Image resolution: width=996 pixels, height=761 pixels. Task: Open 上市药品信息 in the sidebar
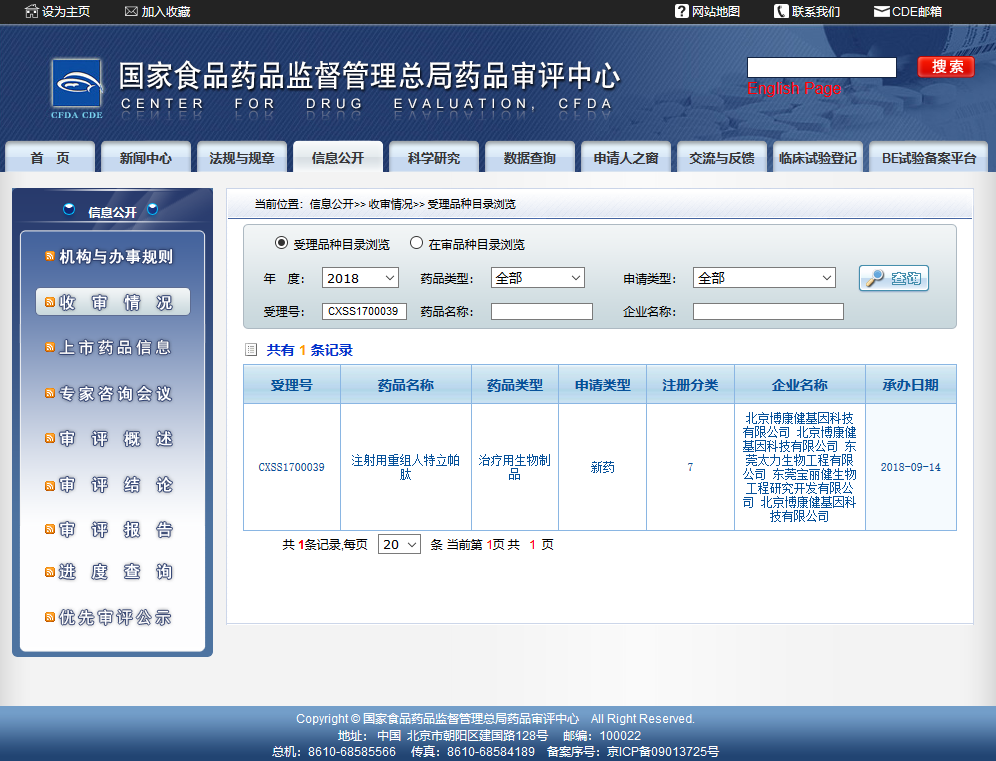click(x=116, y=347)
